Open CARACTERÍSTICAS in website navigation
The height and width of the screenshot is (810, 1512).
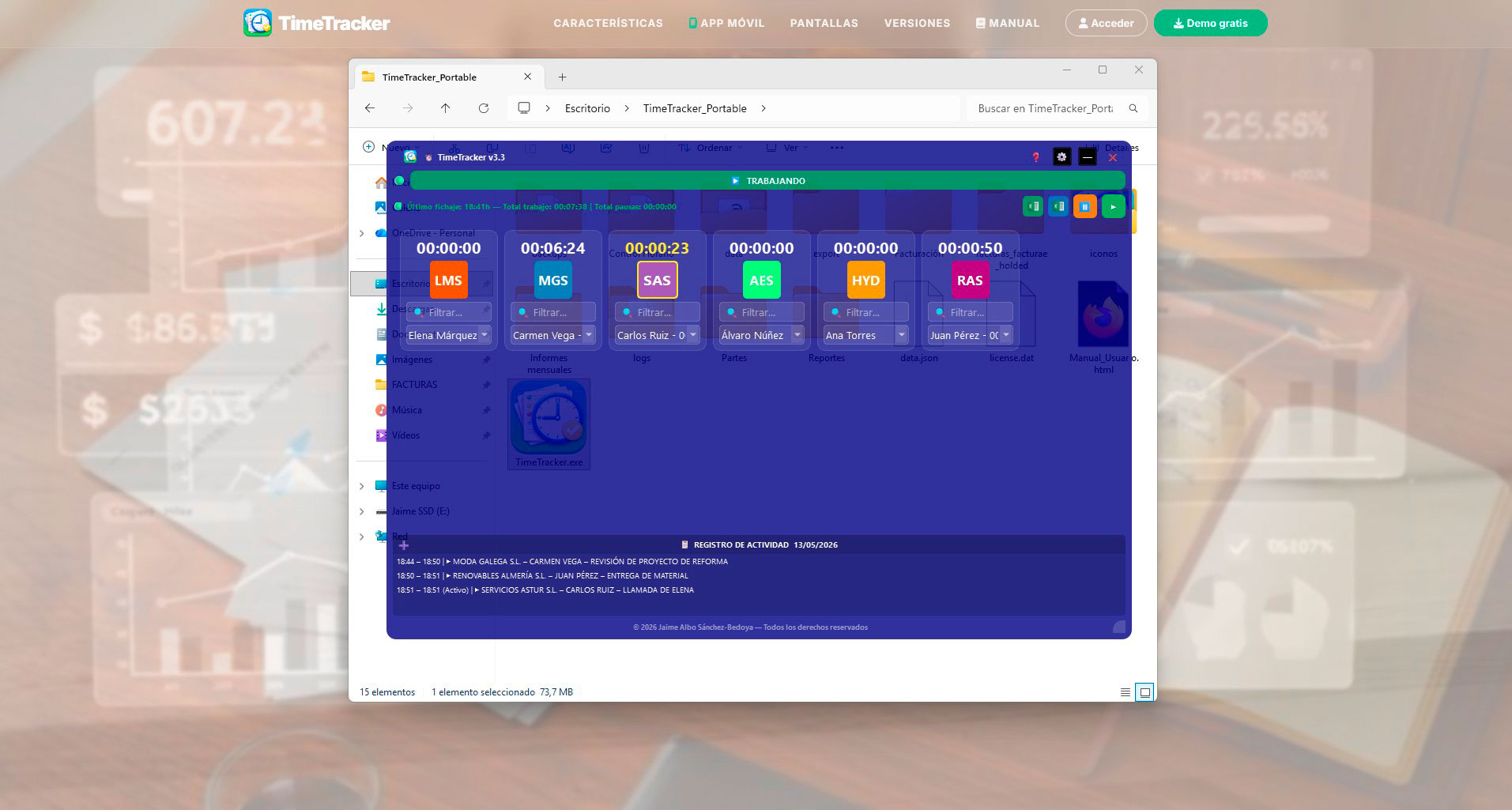[x=609, y=23]
